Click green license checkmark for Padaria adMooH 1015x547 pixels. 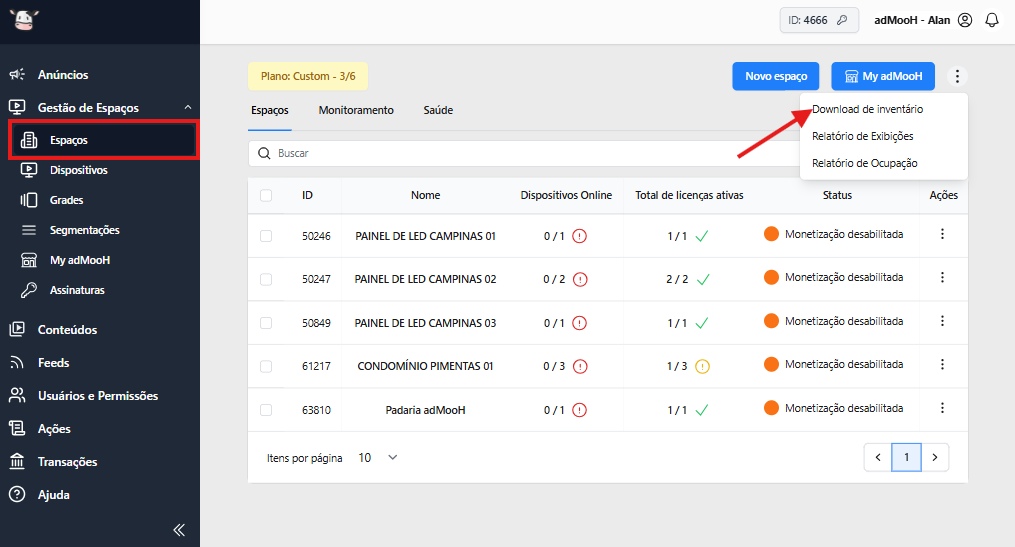(x=702, y=410)
